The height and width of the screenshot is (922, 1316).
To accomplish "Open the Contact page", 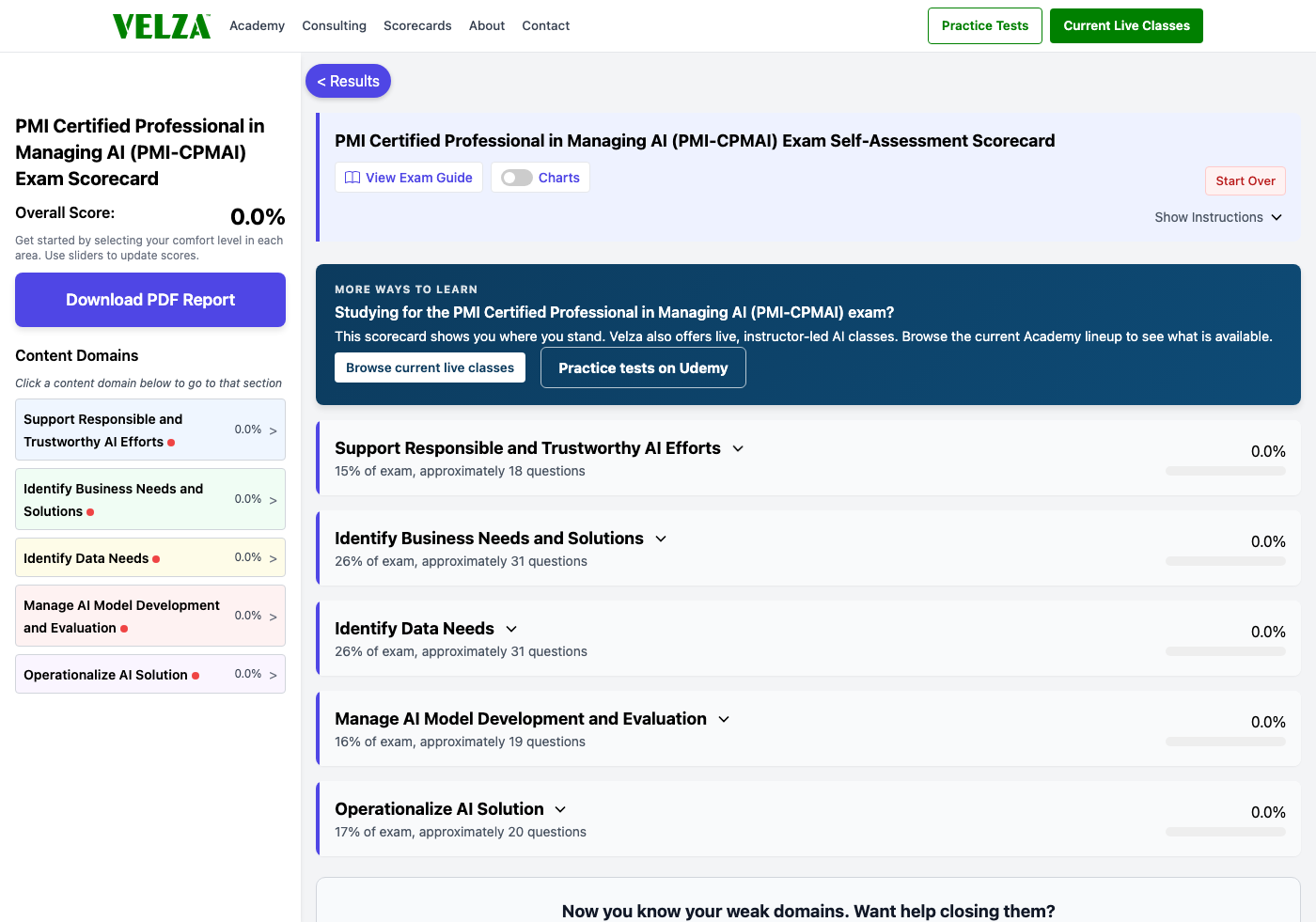I will (546, 25).
